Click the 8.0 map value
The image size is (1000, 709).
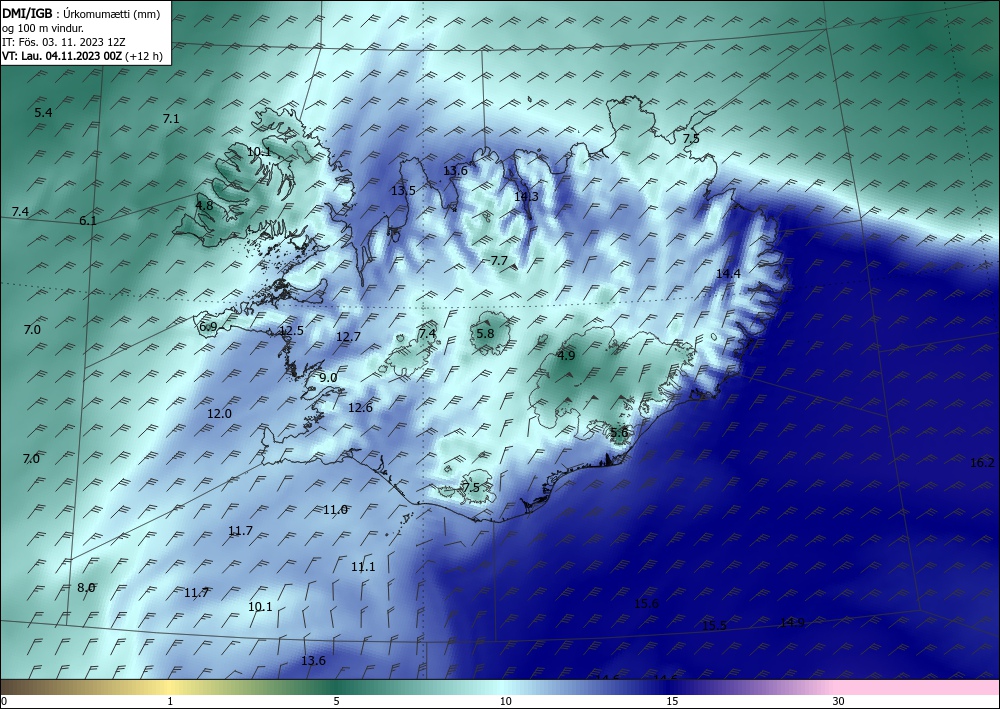pos(86,588)
